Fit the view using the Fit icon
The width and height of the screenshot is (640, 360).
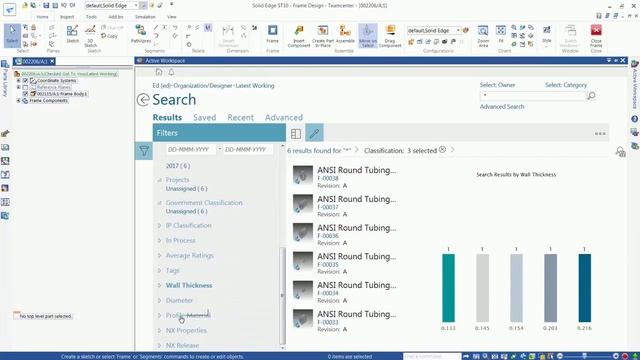[x=501, y=33]
